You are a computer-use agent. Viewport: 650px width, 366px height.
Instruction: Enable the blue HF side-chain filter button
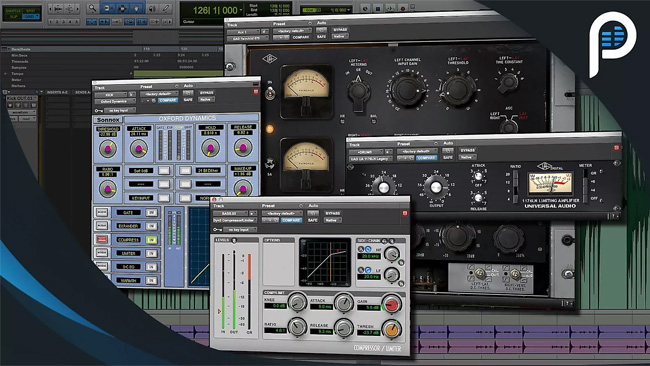[368, 249]
